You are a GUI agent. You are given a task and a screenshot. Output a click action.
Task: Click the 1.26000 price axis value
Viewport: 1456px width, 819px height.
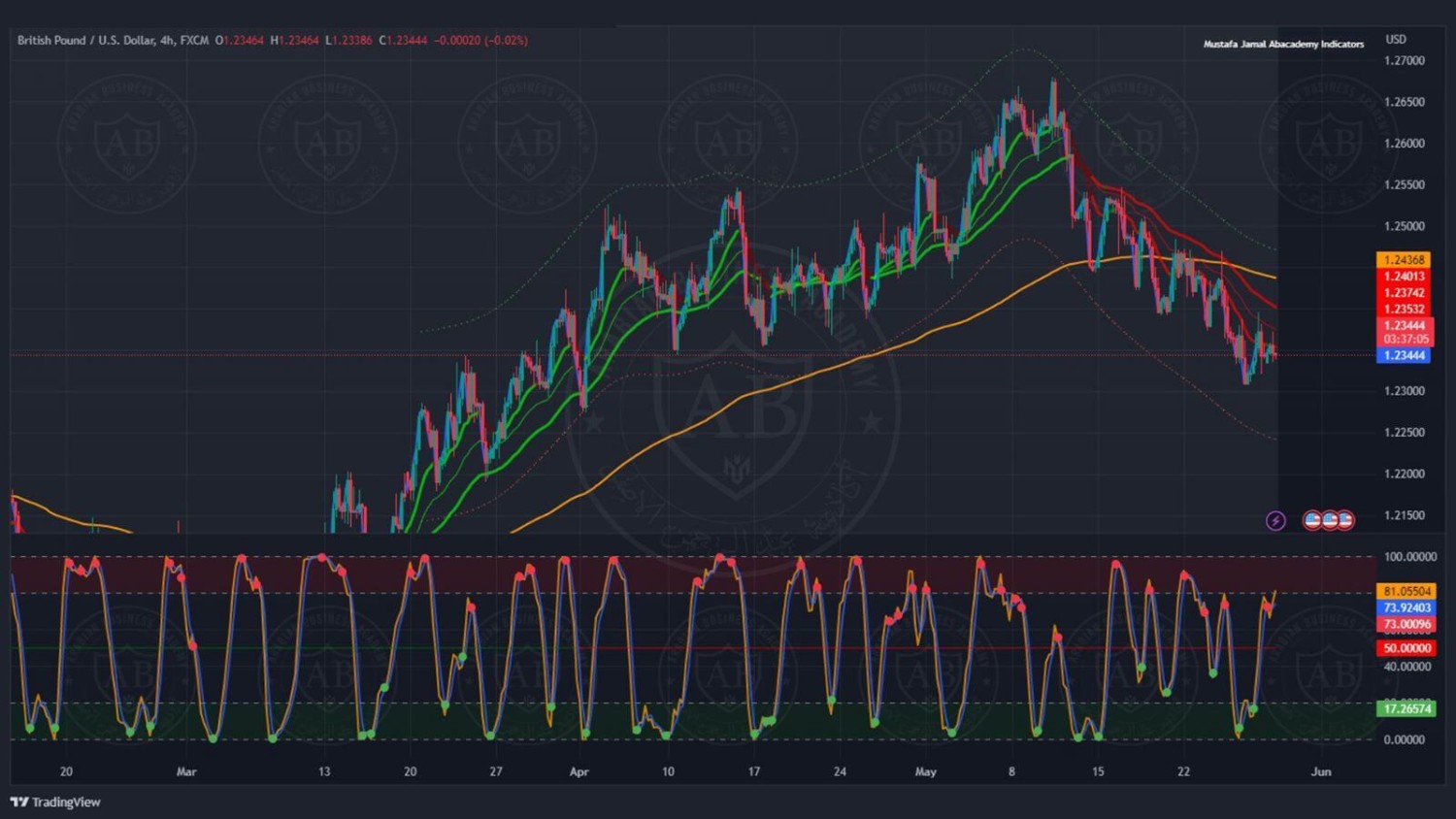1405,144
